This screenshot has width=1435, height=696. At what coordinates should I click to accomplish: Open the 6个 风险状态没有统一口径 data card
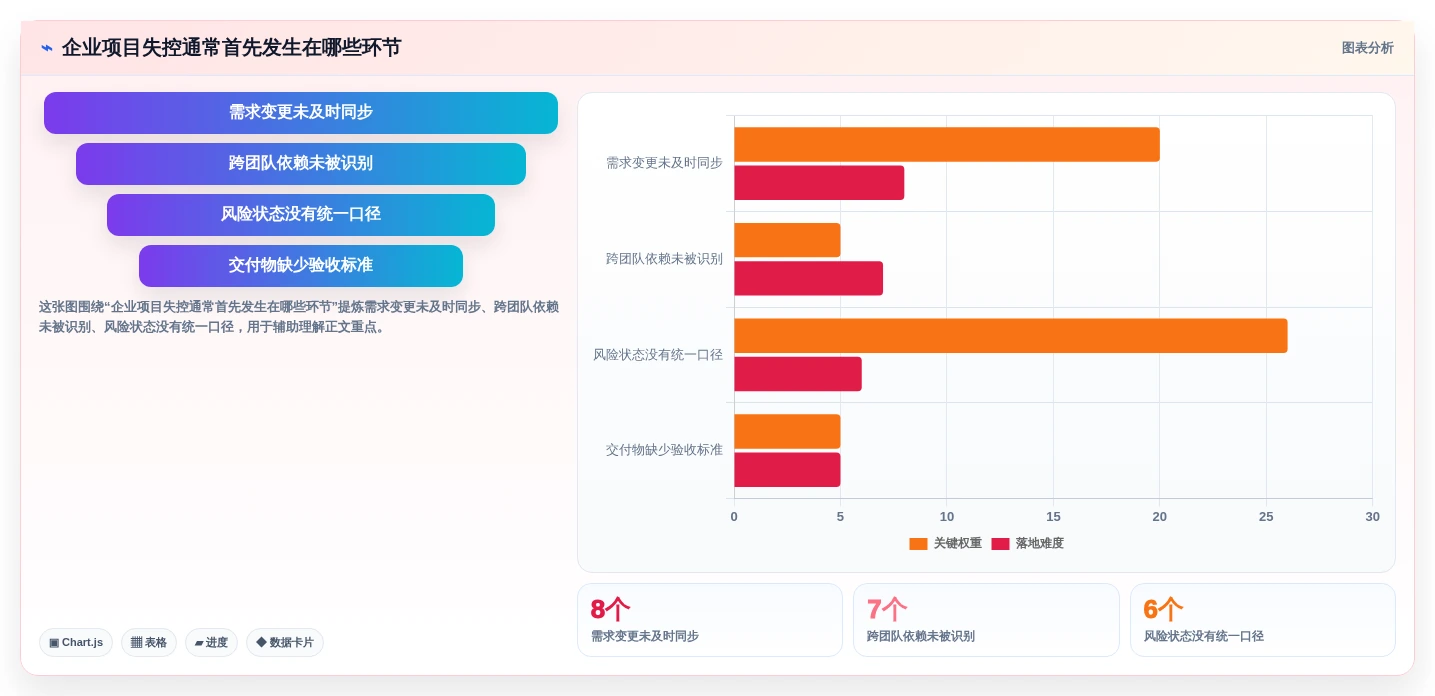[x=1263, y=620]
